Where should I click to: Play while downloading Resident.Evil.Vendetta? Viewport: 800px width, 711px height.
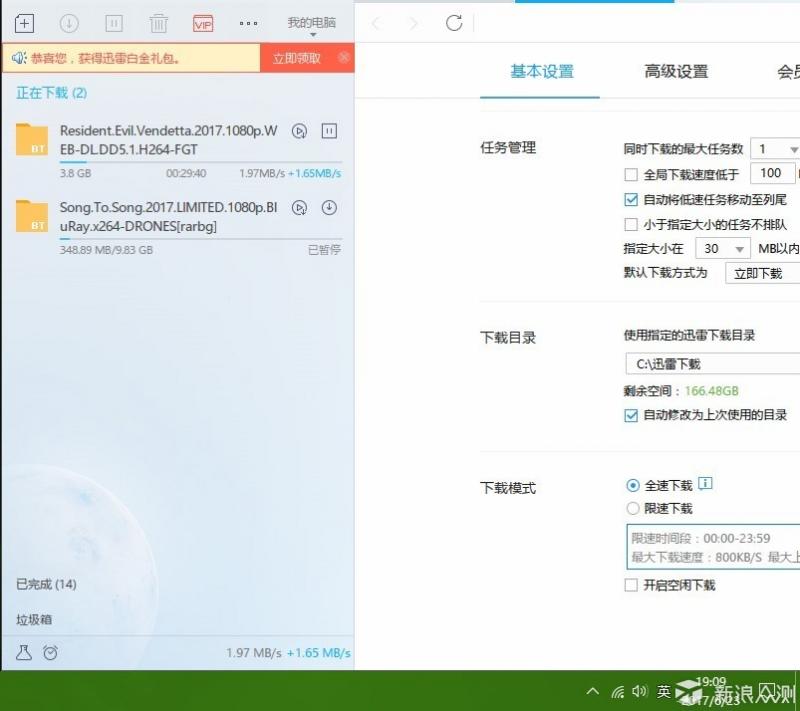tap(299, 131)
